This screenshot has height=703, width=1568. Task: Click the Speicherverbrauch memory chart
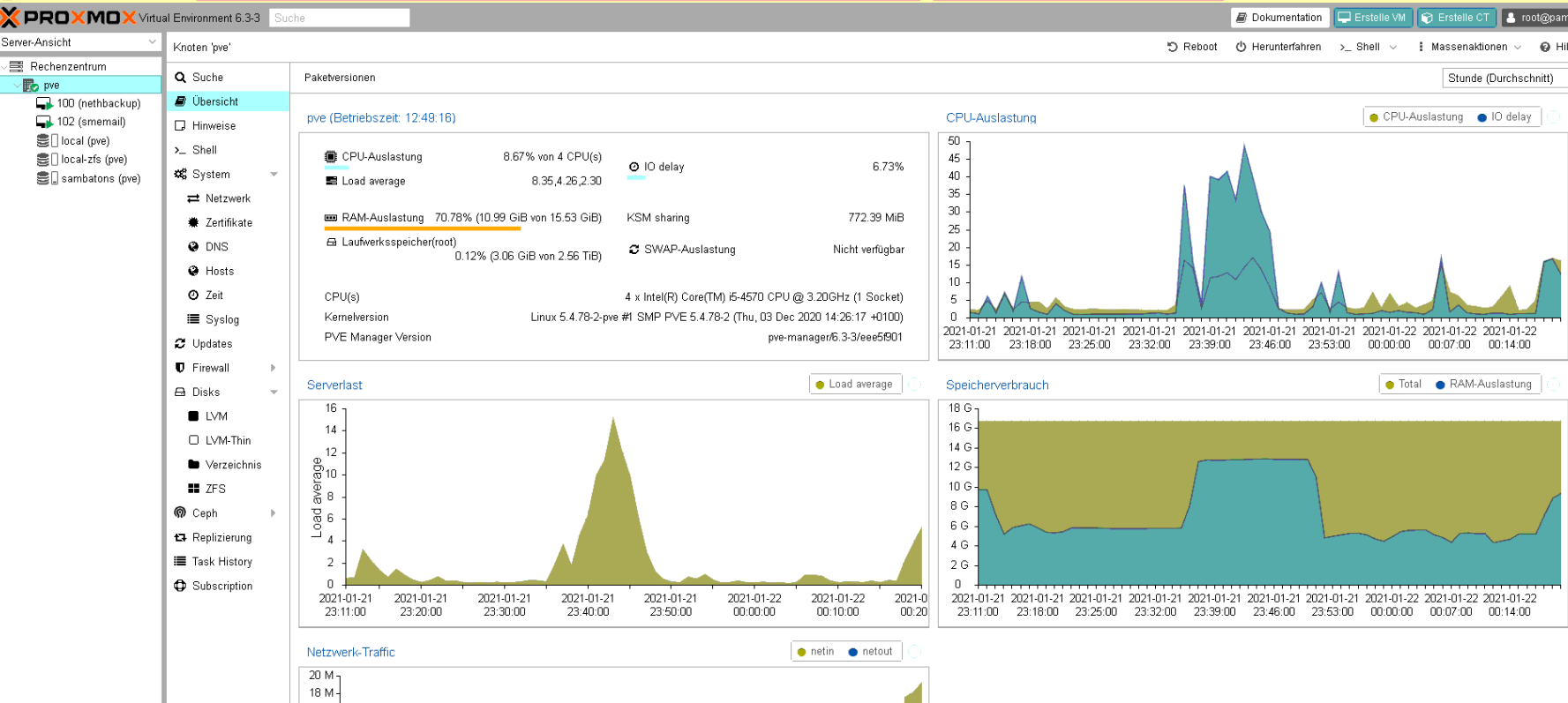1253,513
